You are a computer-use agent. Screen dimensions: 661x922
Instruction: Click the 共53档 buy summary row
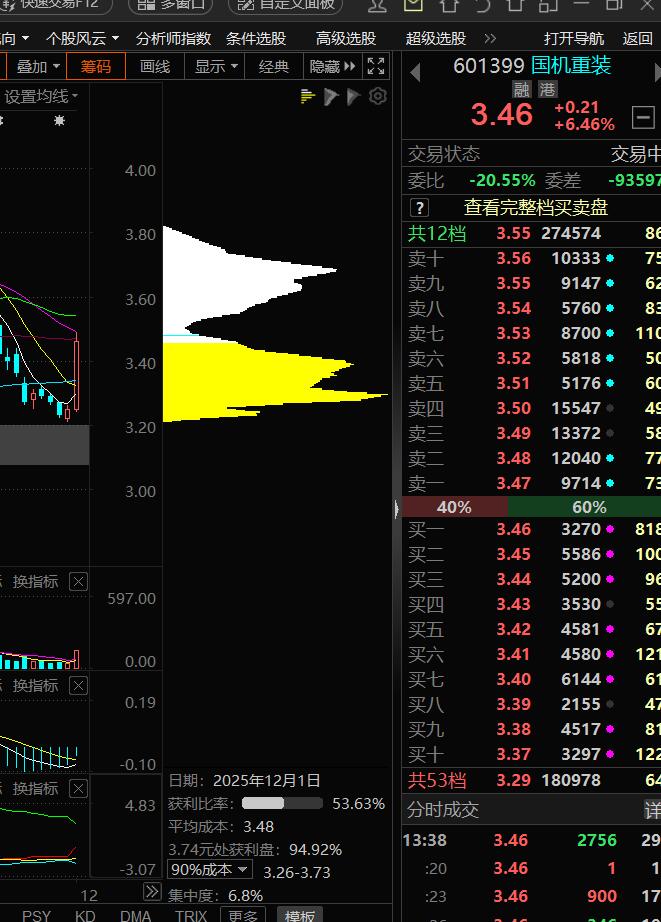coord(532,780)
